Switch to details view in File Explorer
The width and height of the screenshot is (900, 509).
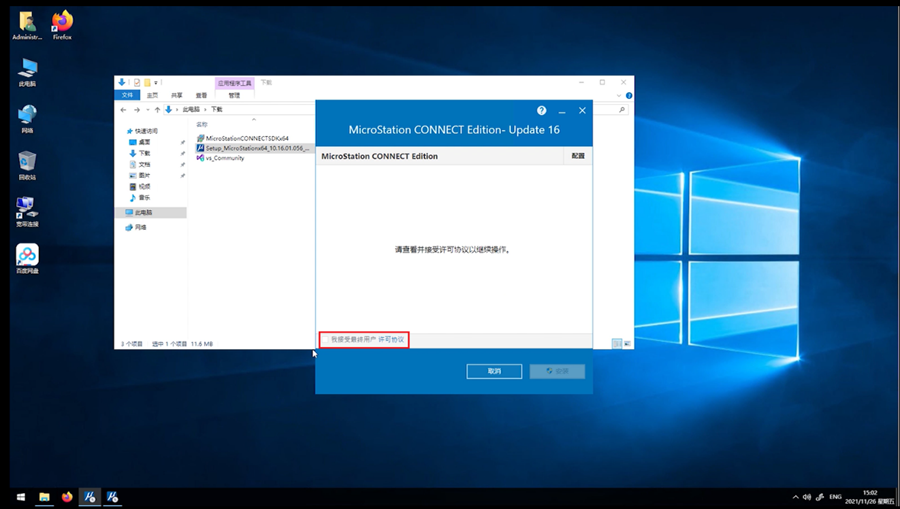pos(617,344)
